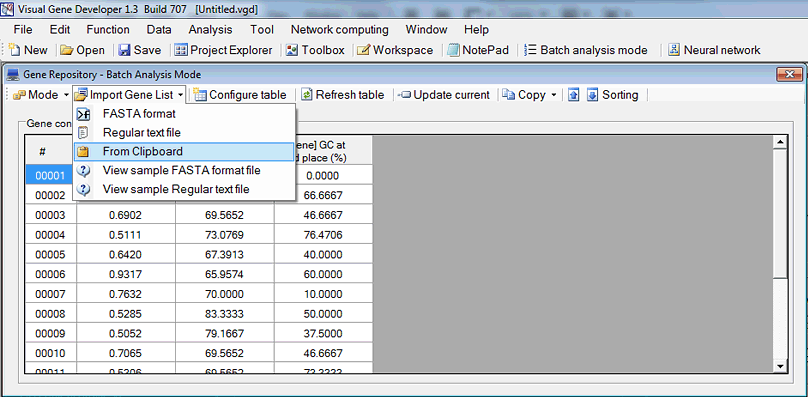808x397 pixels.
Task: Refresh table in Gene Repository
Action: coord(343,95)
